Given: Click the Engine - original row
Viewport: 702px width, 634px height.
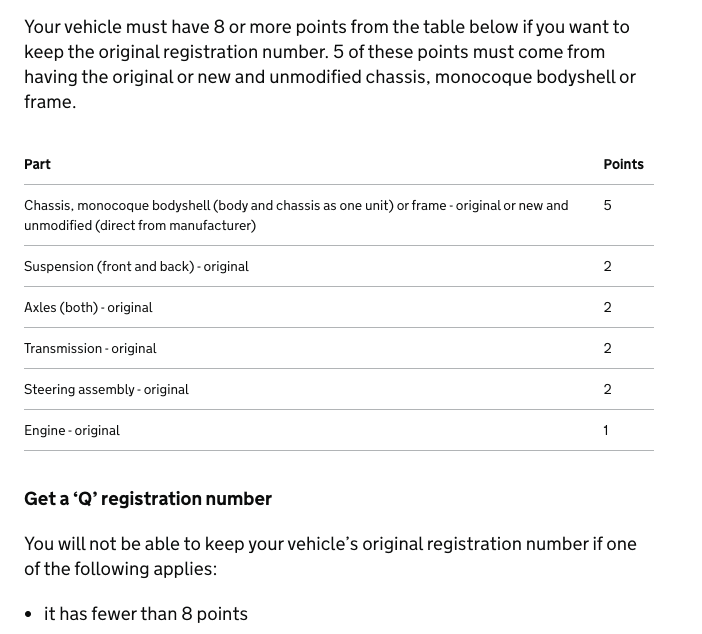Looking at the screenshot, I should 339,430.
